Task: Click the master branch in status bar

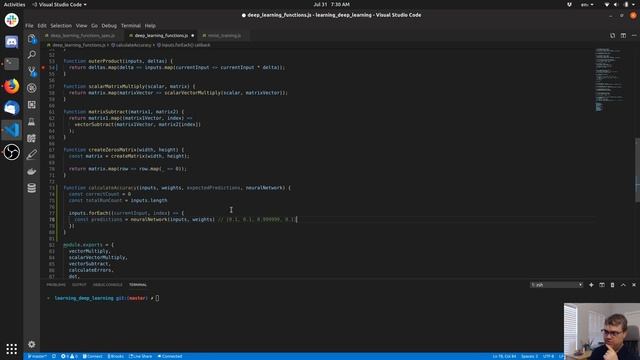Action: 37,356
